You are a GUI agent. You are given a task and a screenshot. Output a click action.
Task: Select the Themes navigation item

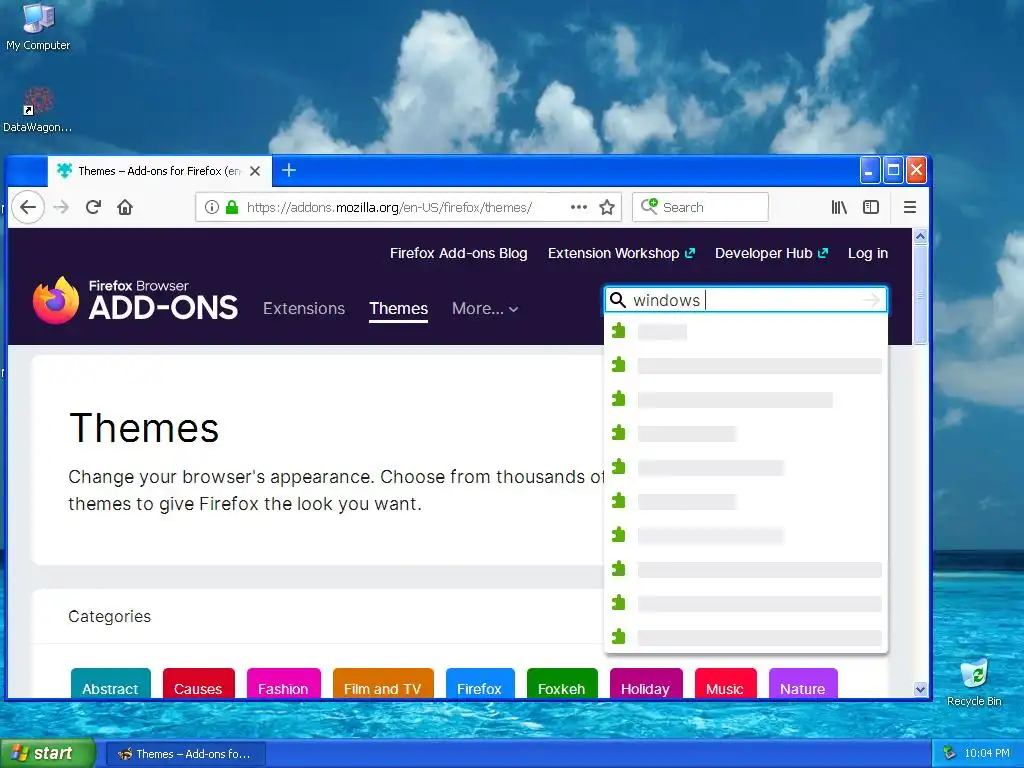click(x=398, y=308)
